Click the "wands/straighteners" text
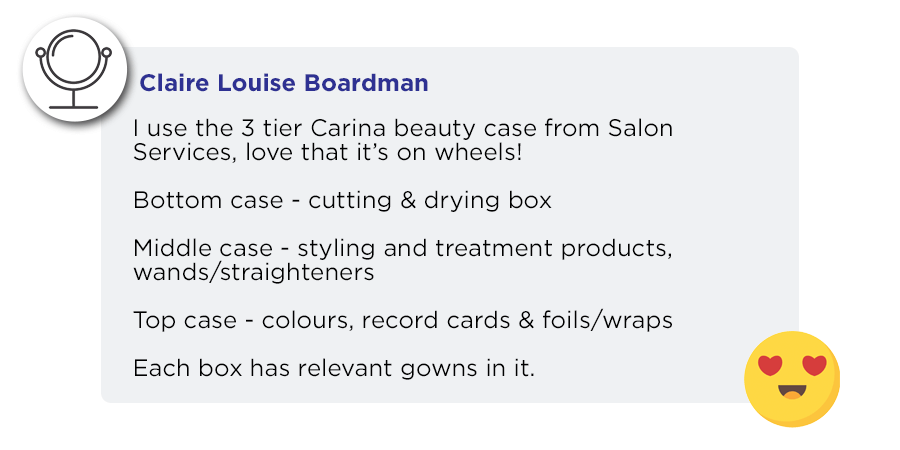Image resolution: width=900 pixels, height=450 pixels. coord(254,272)
